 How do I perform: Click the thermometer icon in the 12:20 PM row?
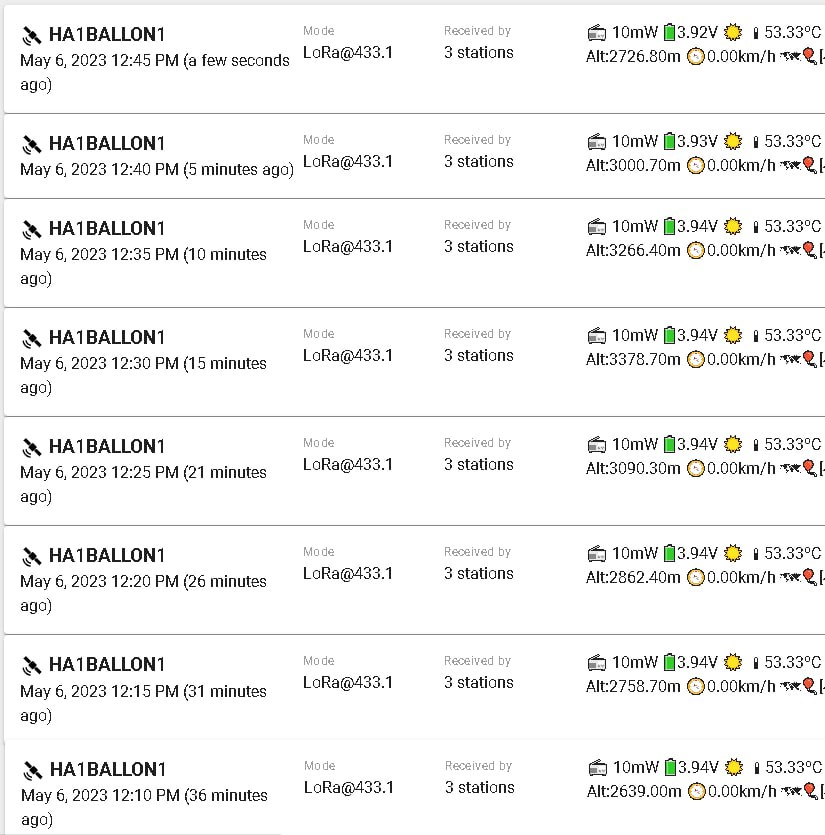(x=756, y=554)
